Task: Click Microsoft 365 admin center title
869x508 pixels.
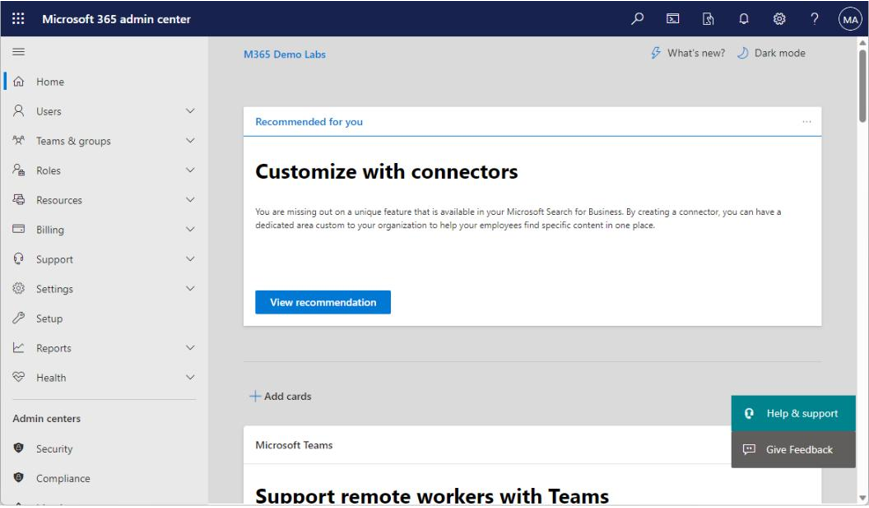Action: coord(116,19)
